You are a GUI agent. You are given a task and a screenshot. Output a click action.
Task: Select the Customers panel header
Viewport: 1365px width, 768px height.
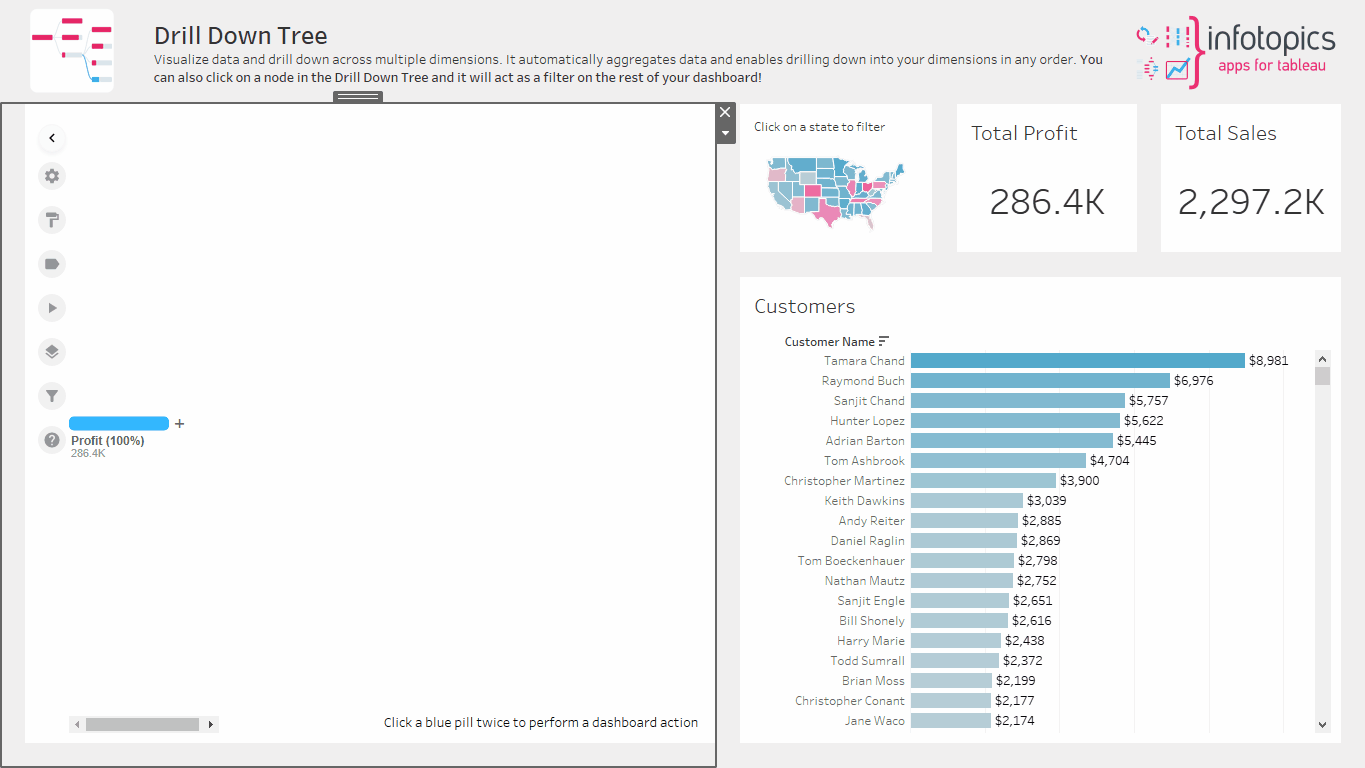pos(805,306)
